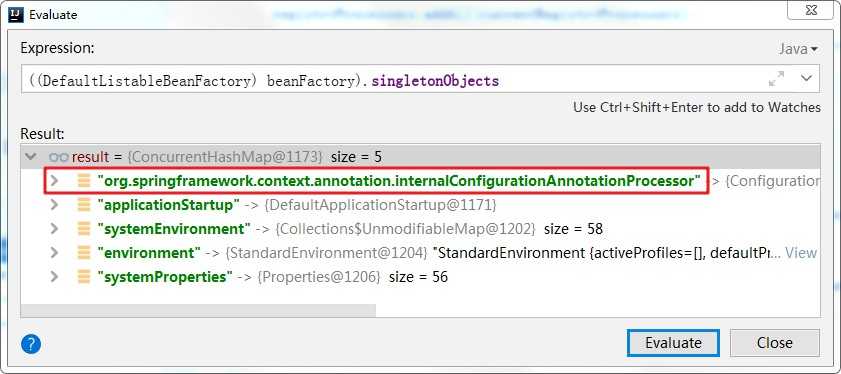
Task: Open the Java language dropdown
Action: coord(798,49)
